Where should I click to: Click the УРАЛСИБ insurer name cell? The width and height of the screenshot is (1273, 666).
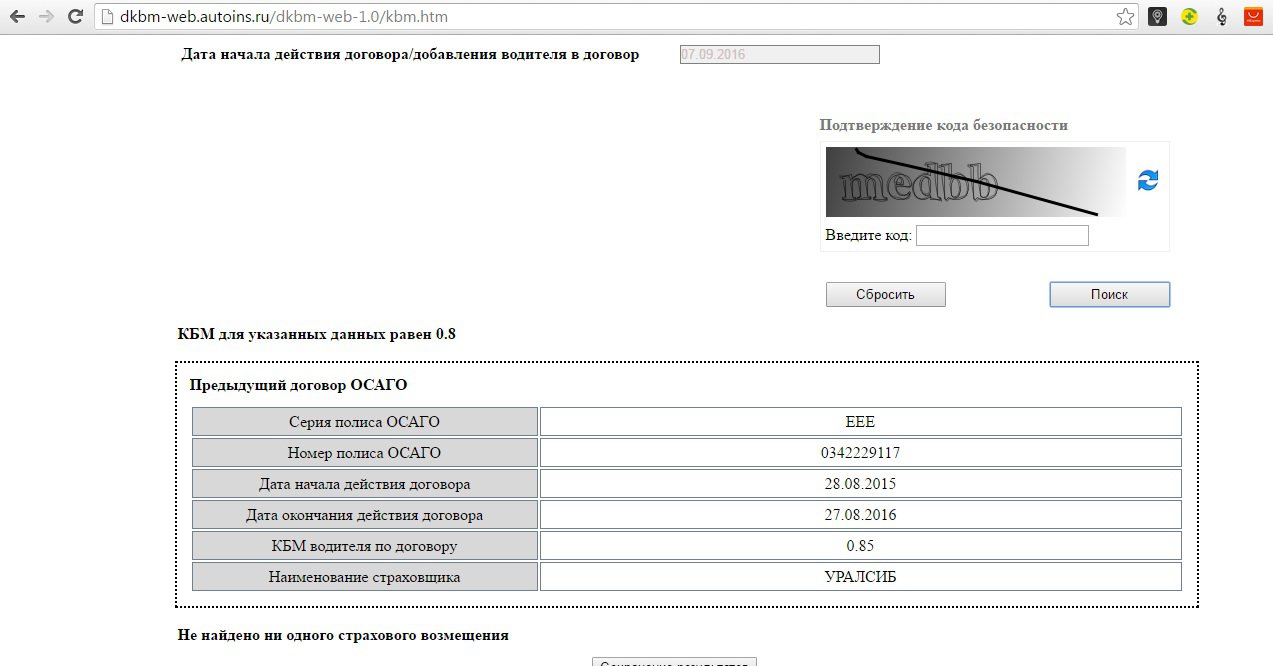point(860,577)
